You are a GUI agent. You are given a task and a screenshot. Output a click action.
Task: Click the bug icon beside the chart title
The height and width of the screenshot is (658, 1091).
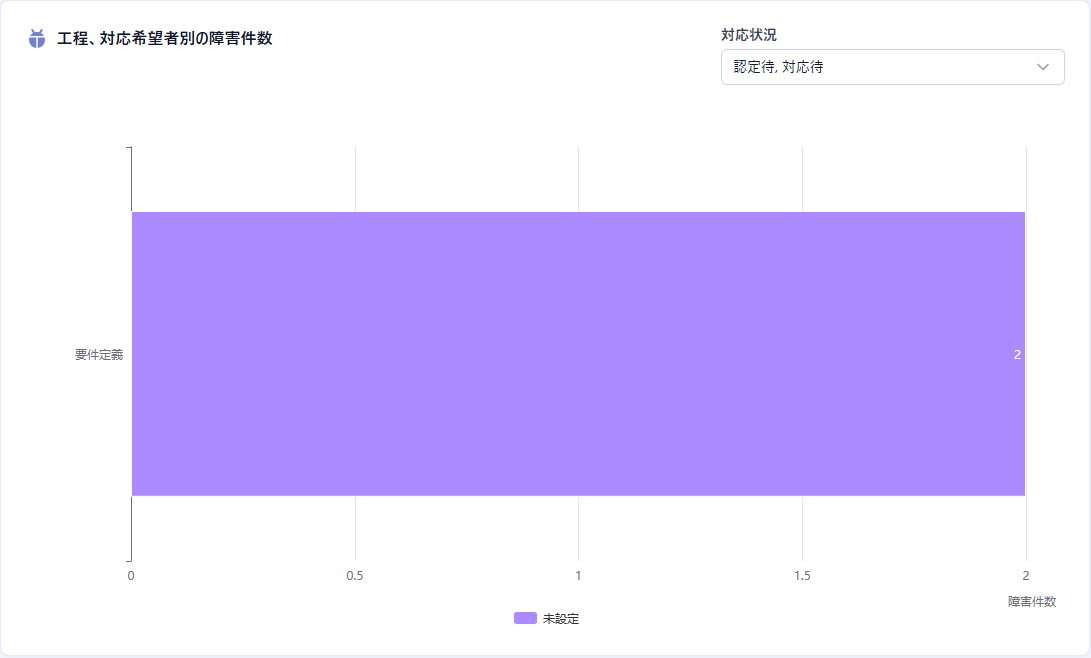click(x=38, y=40)
